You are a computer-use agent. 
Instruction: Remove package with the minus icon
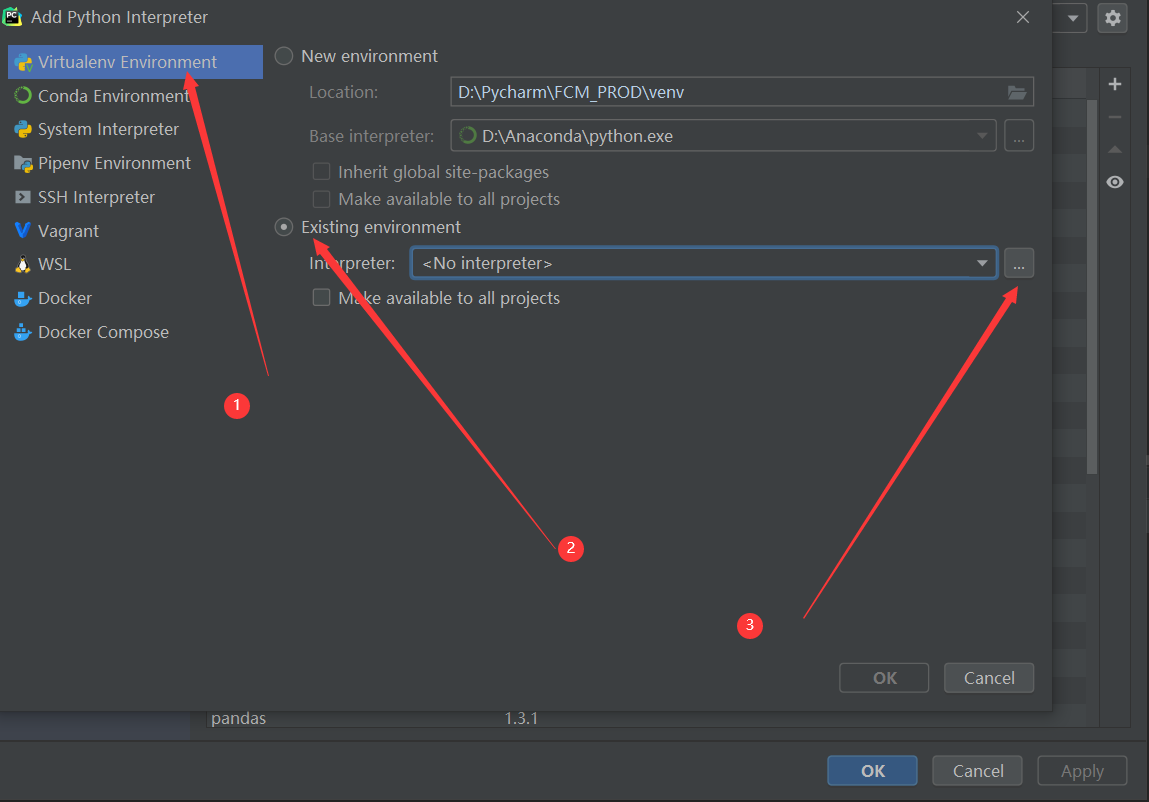[x=1115, y=117]
